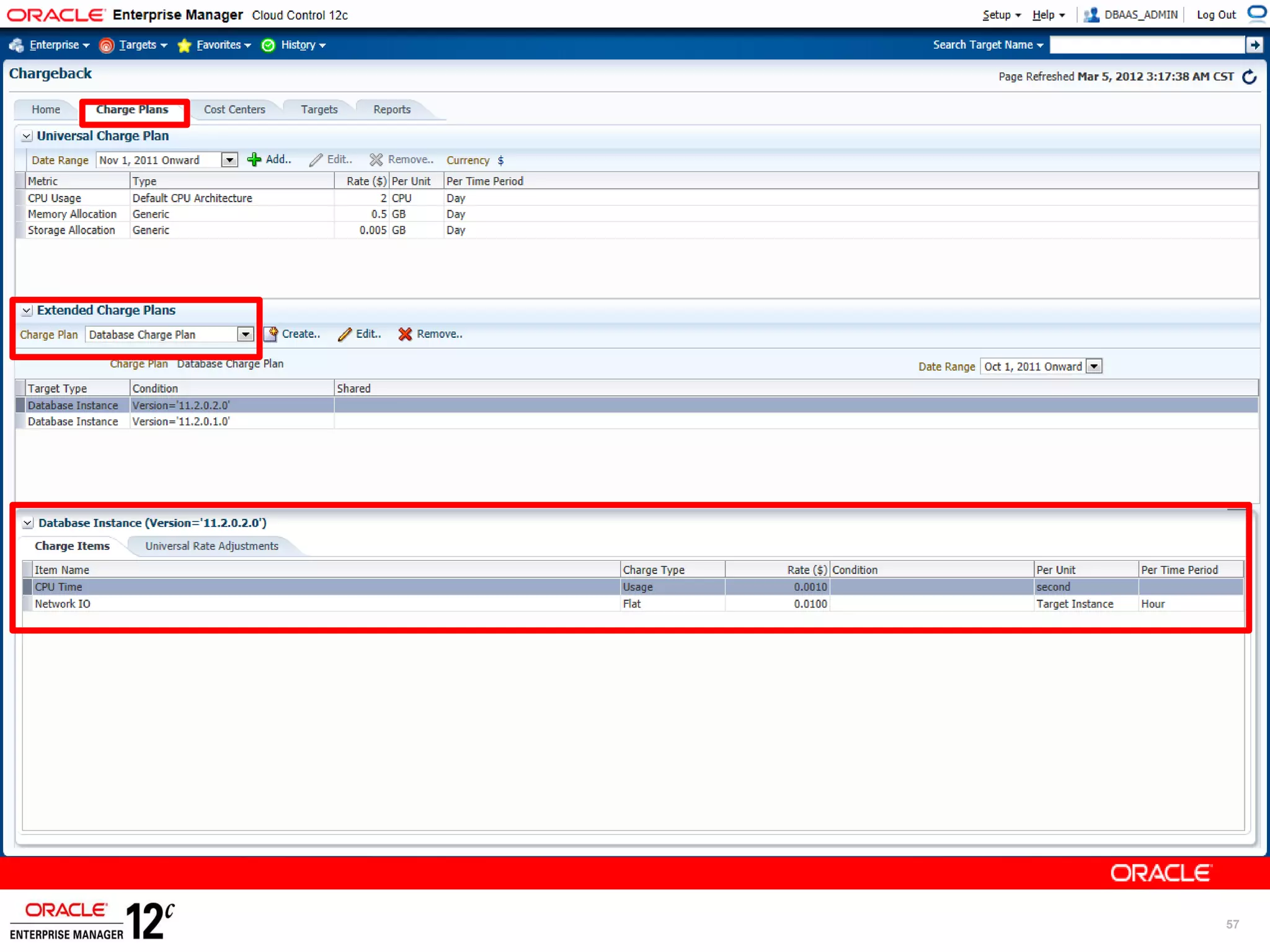Click the pencil Edit icon for extended plans
Image resolution: width=1270 pixels, height=952 pixels.
(x=344, y=335)
